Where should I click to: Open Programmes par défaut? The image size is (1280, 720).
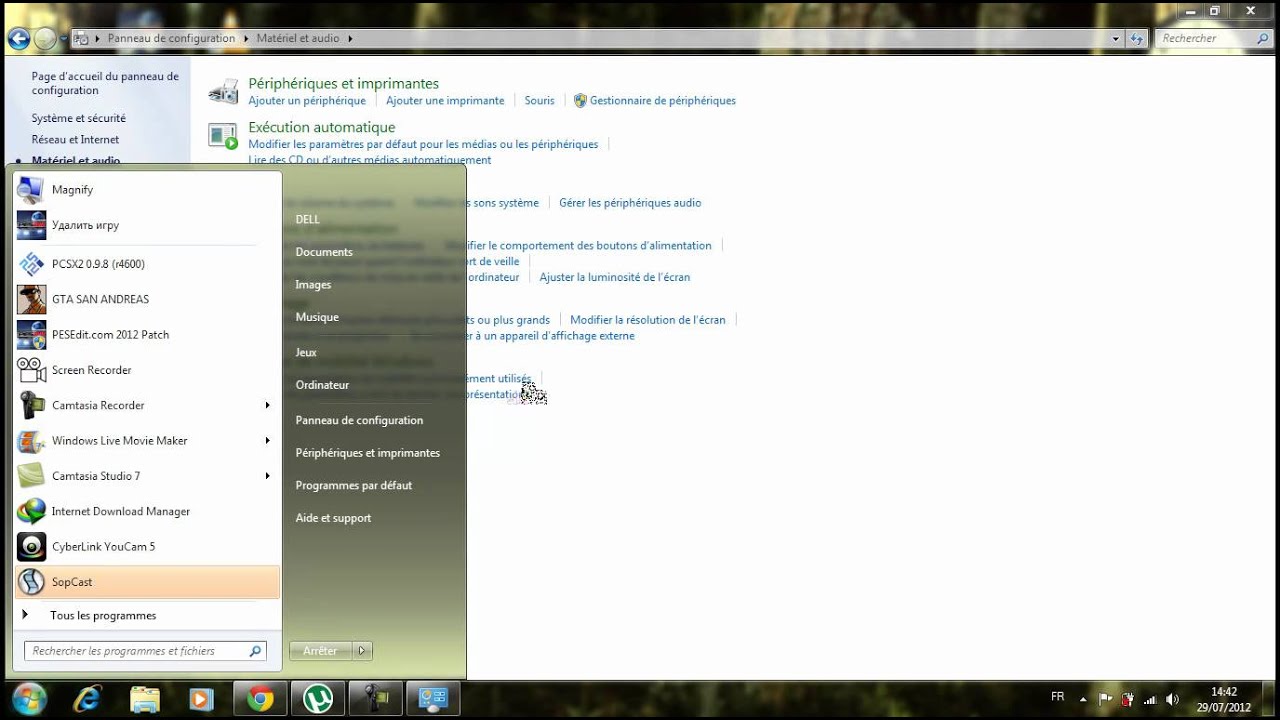click(353, 485)
